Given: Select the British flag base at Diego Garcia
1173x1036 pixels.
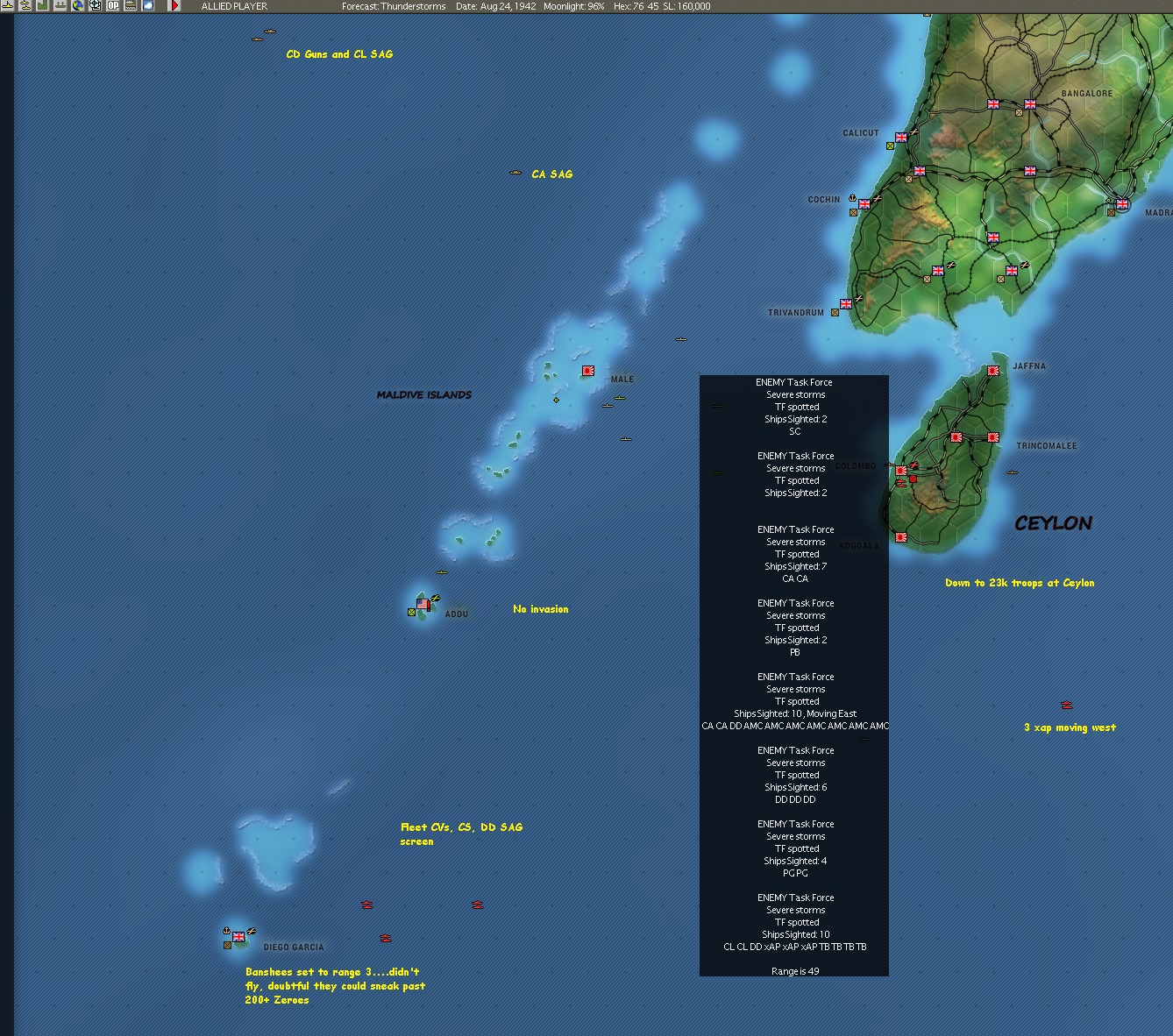Looking at the screenshot, I should [238, 937].
